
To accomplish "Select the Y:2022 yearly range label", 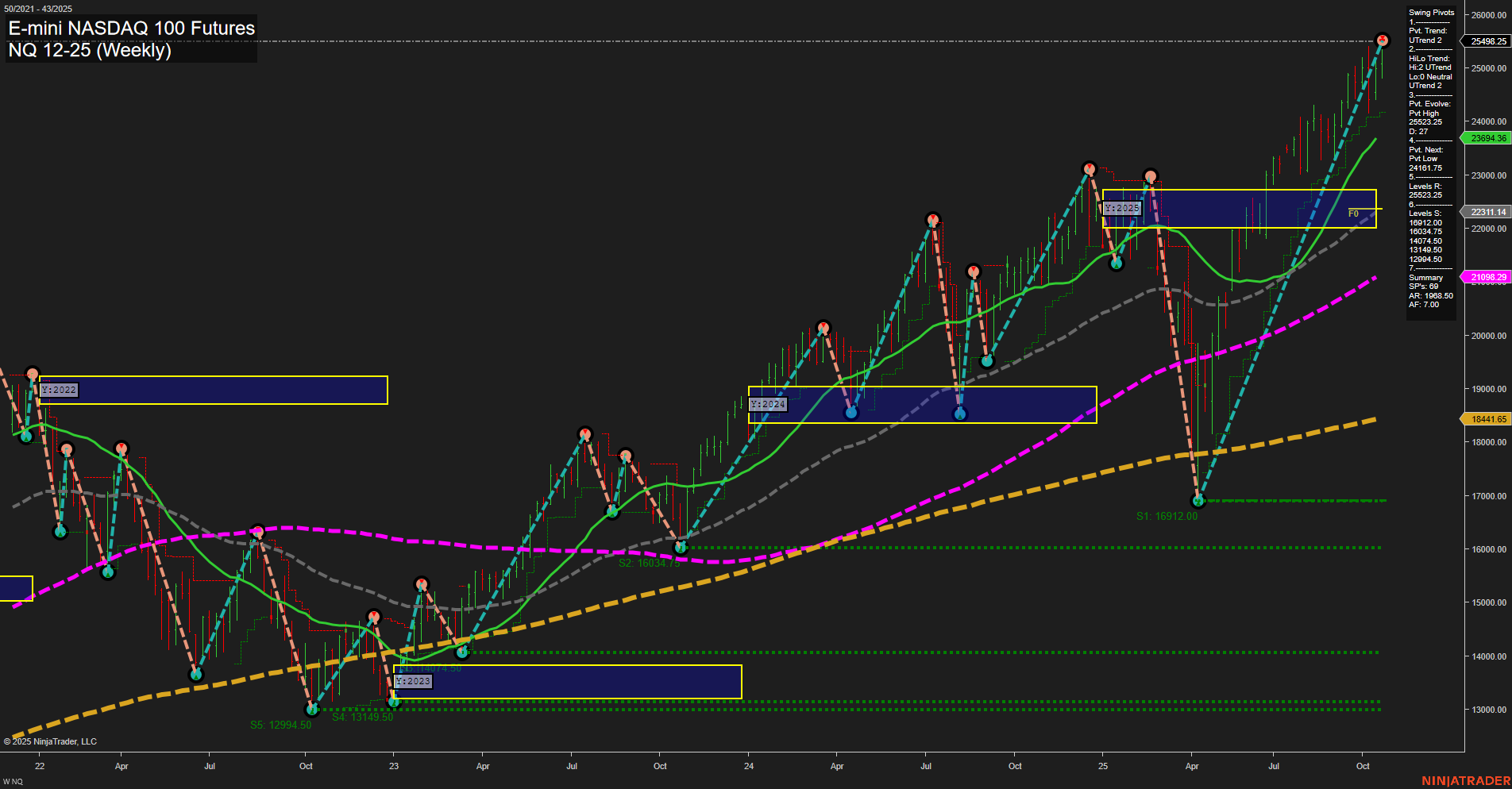I will [59, 390].
